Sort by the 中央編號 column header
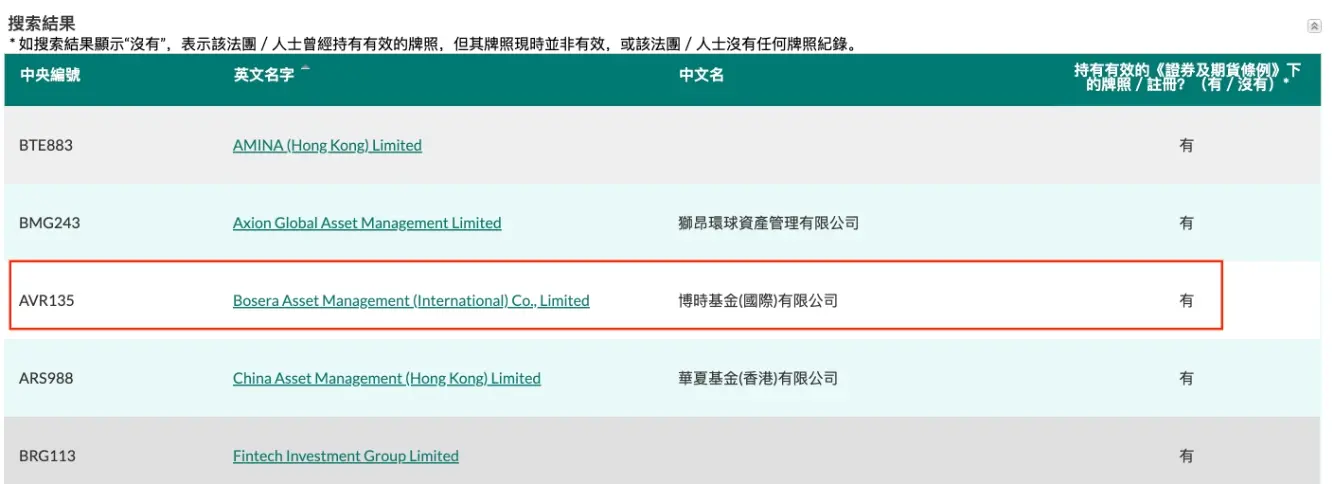1334x484 pixels. (x=50, y=76)
